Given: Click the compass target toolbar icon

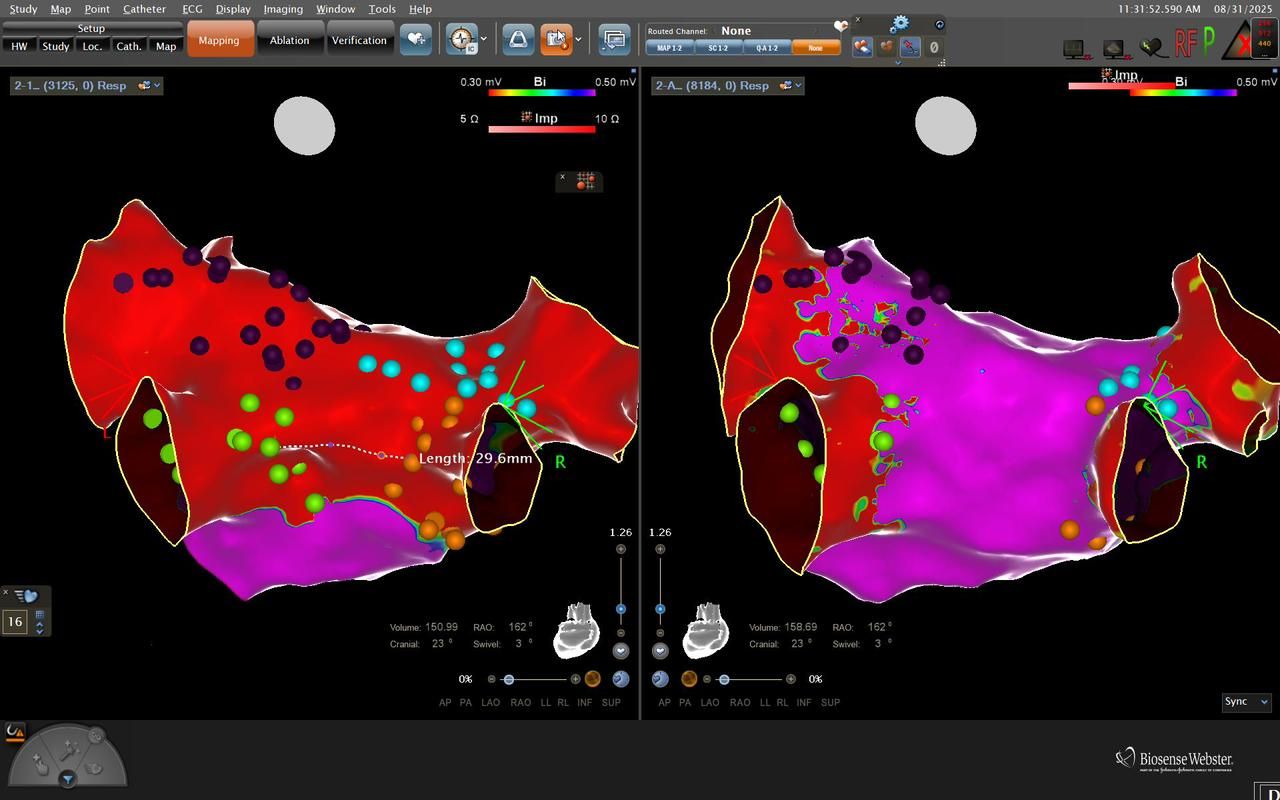Looking at the screenshot, I should (461, 40).
